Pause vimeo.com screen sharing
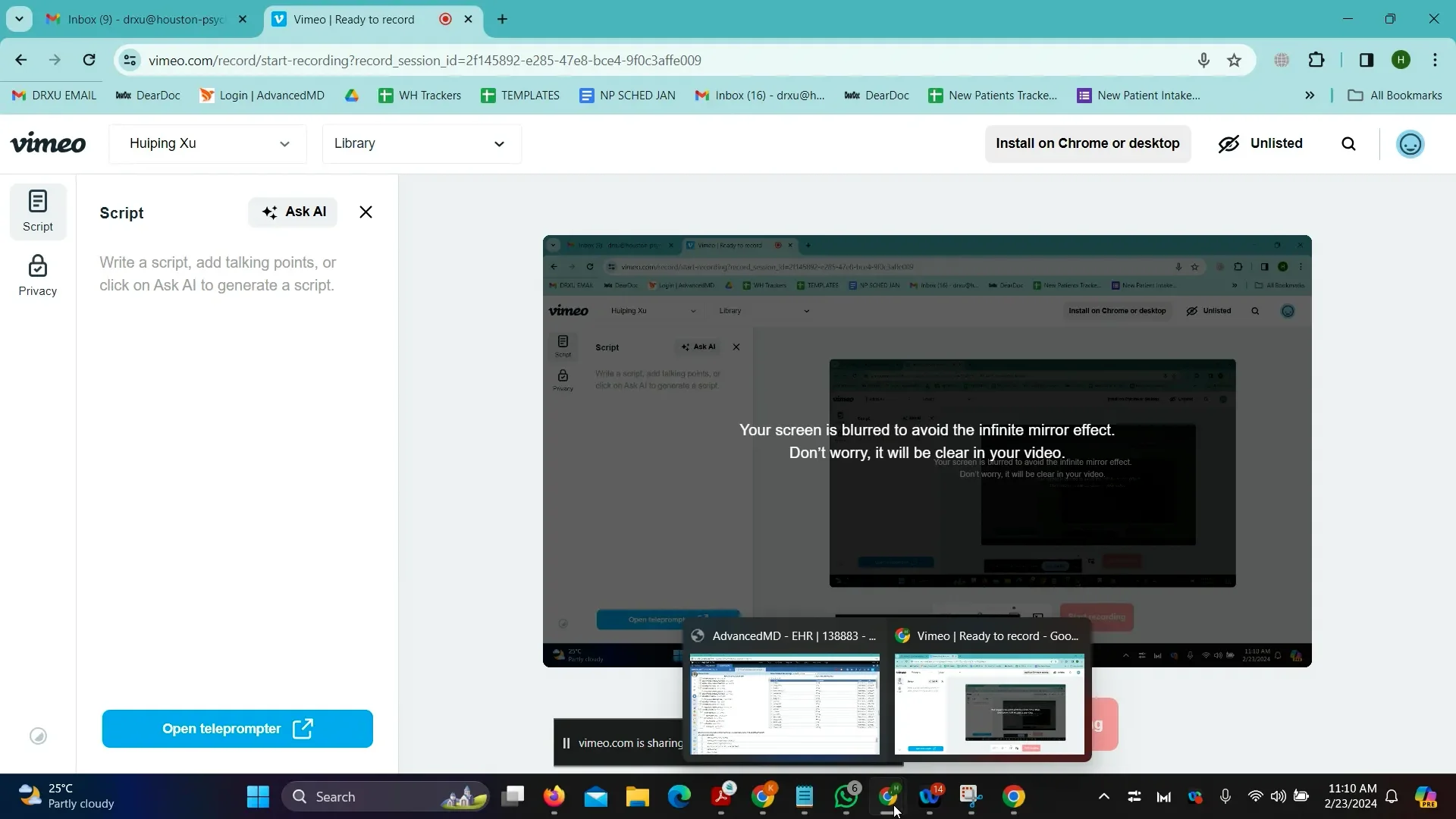1456x819 pixels. (566, 743)
